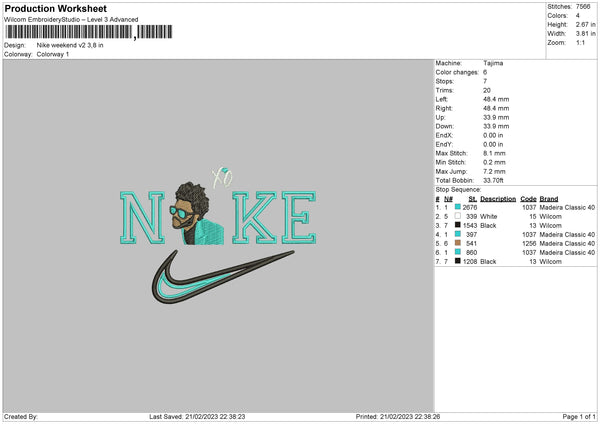Select 'Black' description in the 1543 row
The height and width of the screenshot is (424, 600).
[488, 226]
